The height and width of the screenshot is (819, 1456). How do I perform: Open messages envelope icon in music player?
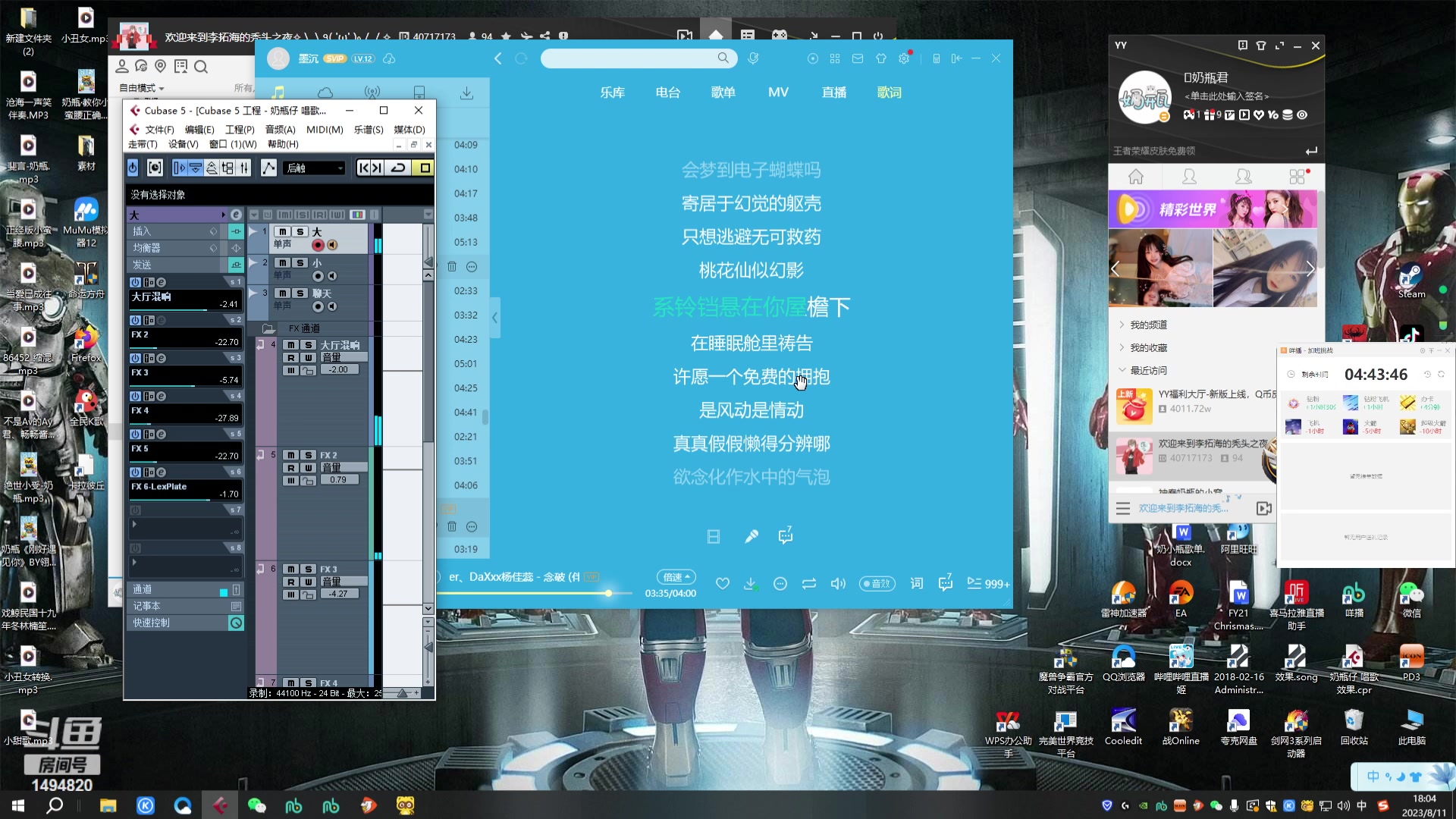(x=858, y=58)
